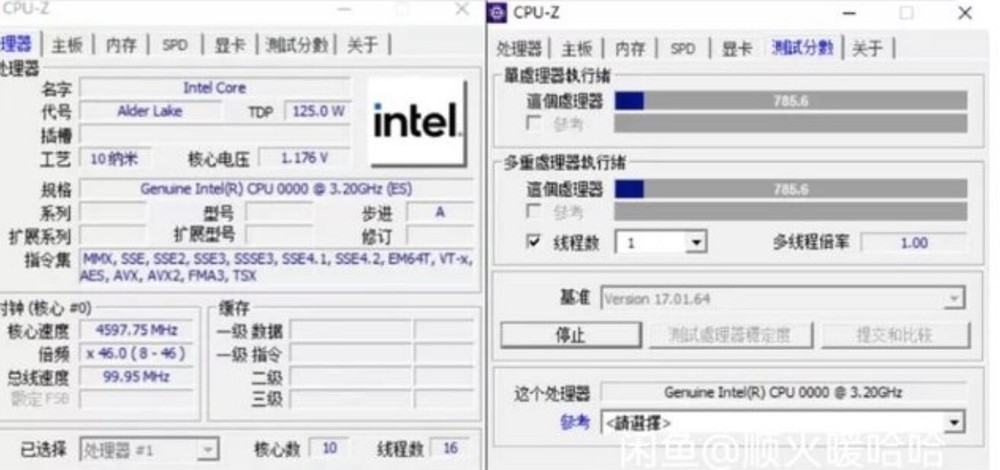The width and height of the screenshot is (1000, 470).
Task: Click the 停止 button
Action: coord(571,335)
